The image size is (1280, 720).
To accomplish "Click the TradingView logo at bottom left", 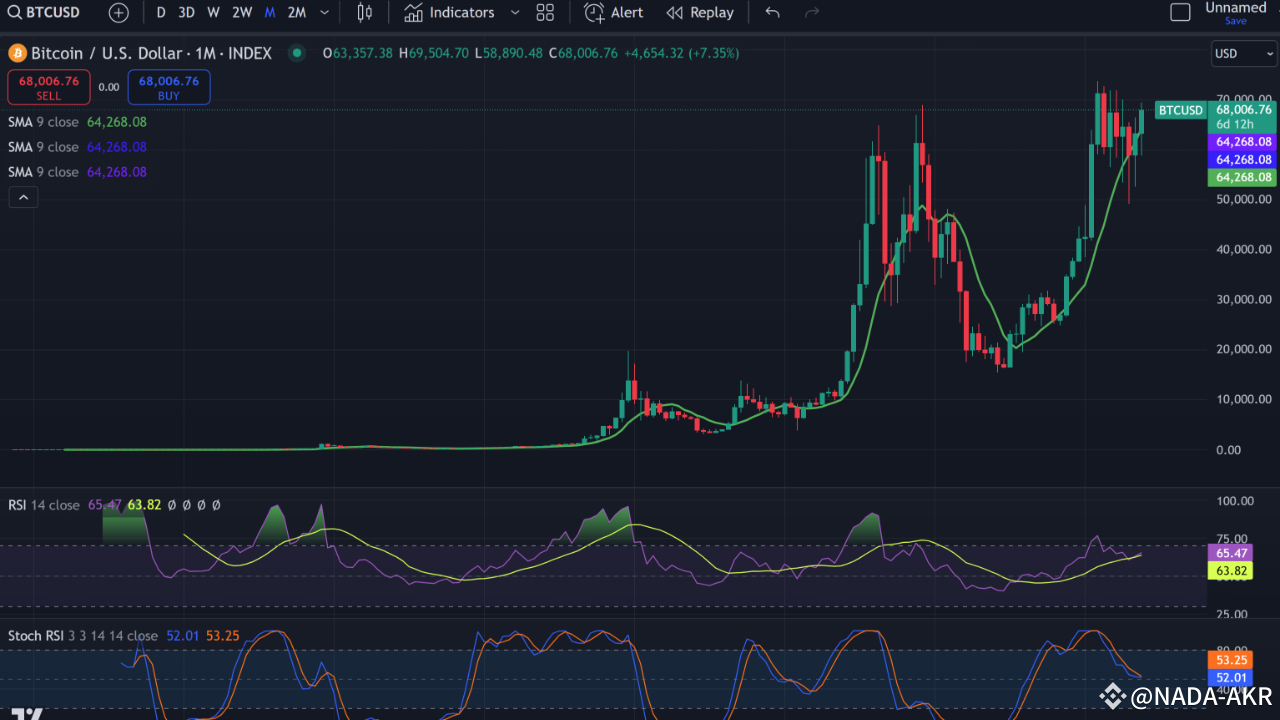I will click(x=27, y=714).
